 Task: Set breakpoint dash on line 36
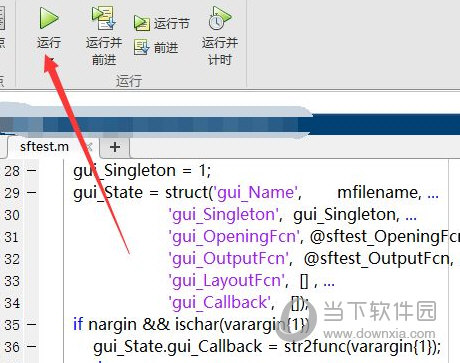pyautogui.click(x=32, y=346)
